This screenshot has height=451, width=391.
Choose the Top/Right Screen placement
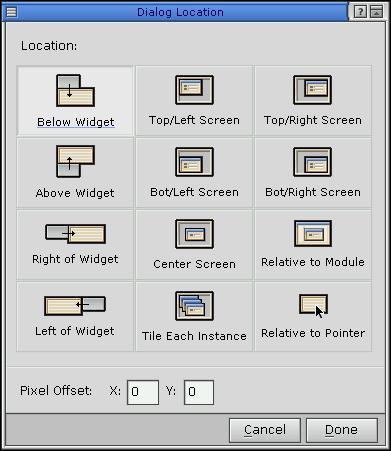tap(313, 101)
